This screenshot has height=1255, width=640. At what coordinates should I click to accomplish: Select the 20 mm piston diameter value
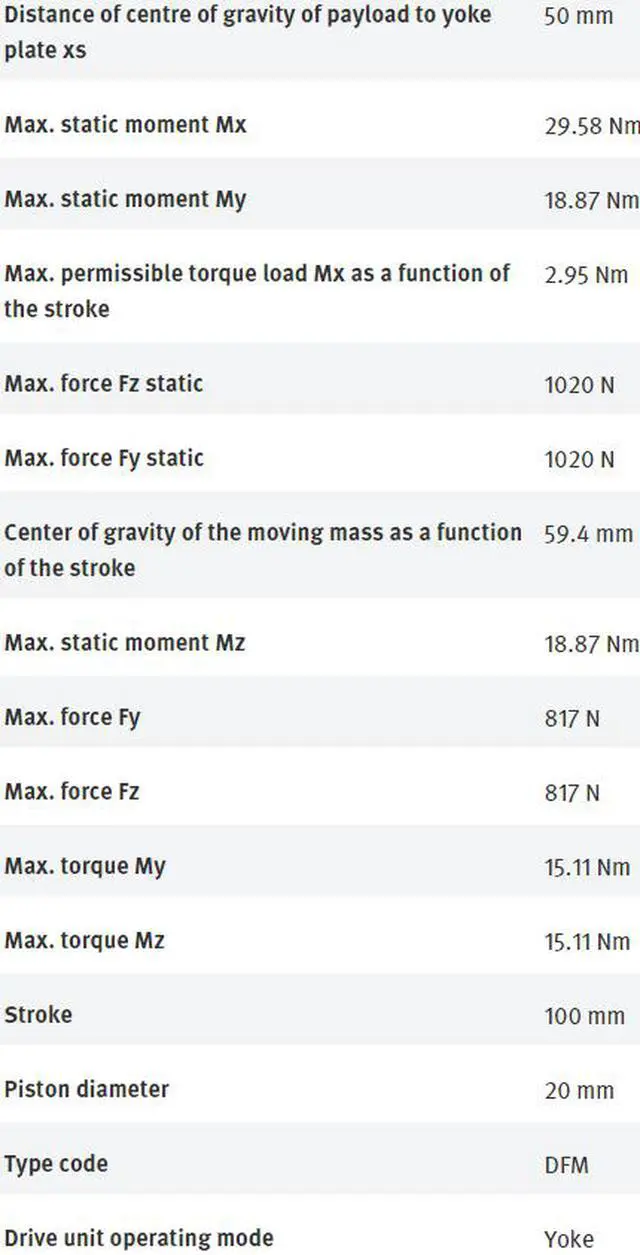579,1090
